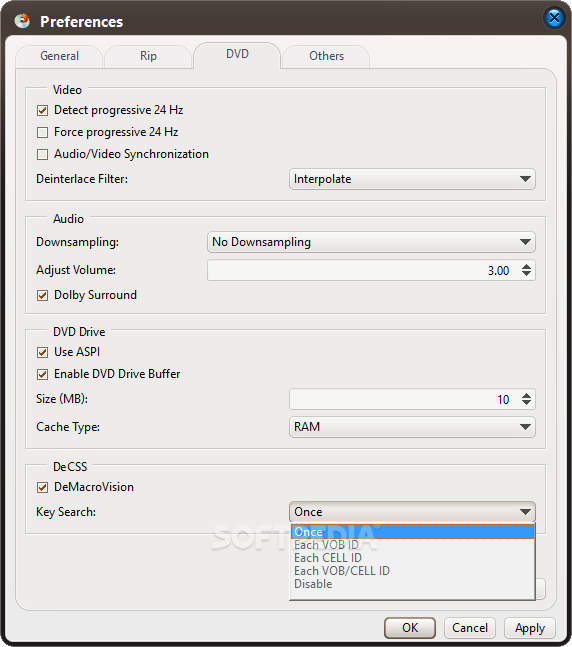Apply the preference changes
The image size is (572, 647).
point(529,628)
